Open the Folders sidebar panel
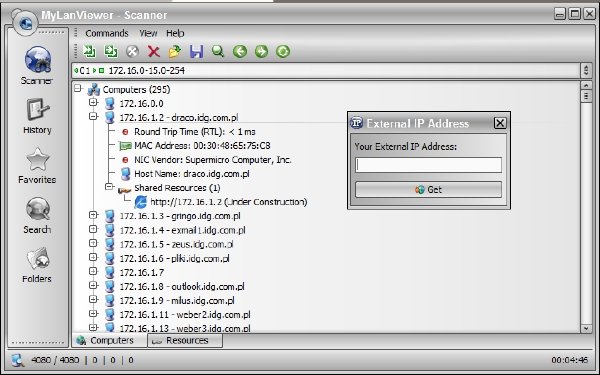Viewport: 600px width, 375px height. click(x=37, y=265)
